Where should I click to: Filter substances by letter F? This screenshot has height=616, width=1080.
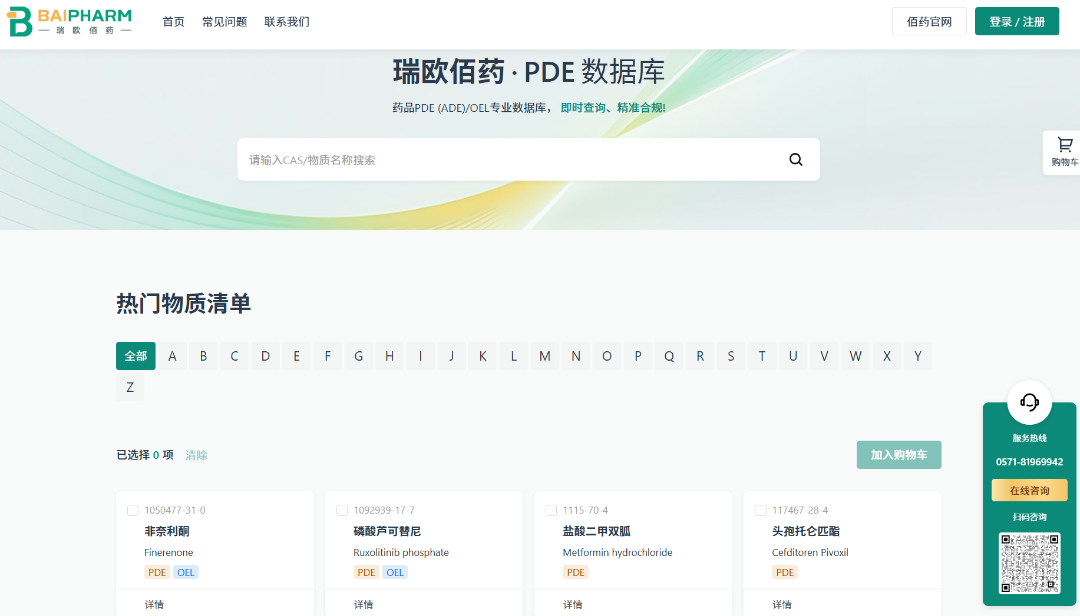click(x=327, y=356)
